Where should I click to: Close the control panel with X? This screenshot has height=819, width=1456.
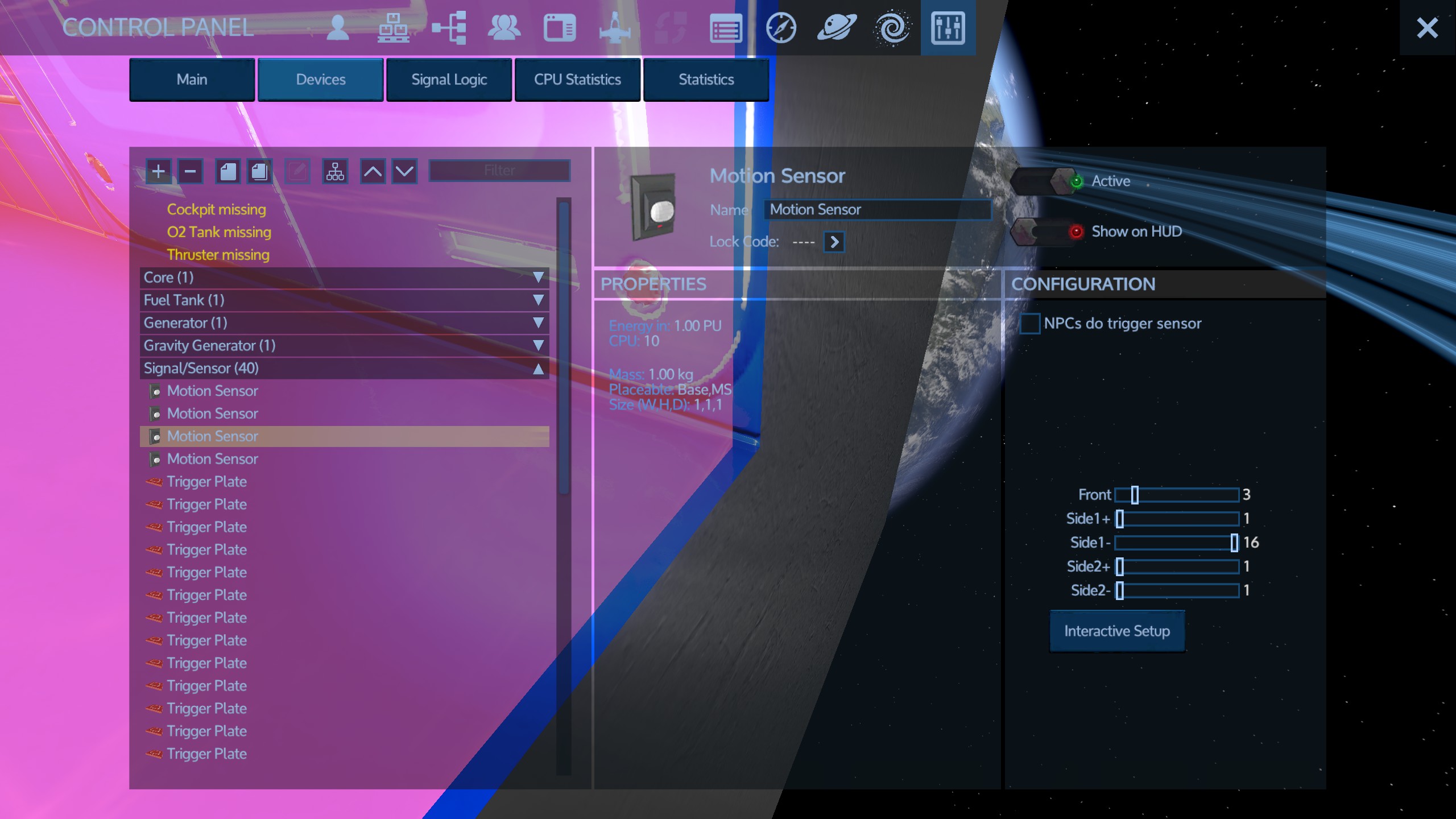[x=1427, y=28]
